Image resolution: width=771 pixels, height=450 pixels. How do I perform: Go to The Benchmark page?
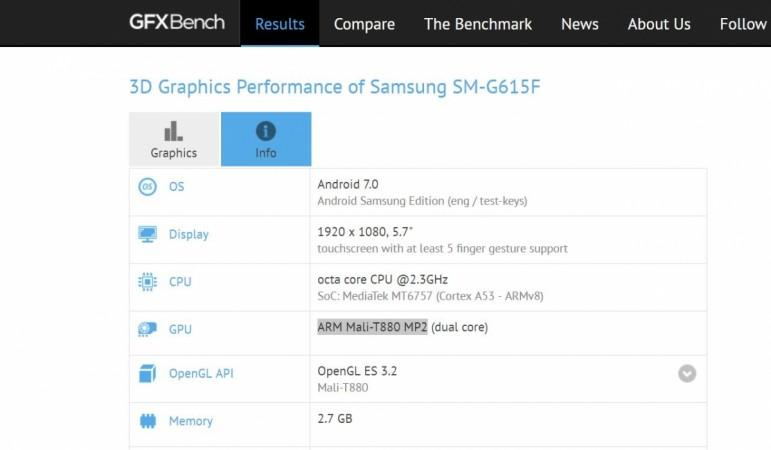477,24
